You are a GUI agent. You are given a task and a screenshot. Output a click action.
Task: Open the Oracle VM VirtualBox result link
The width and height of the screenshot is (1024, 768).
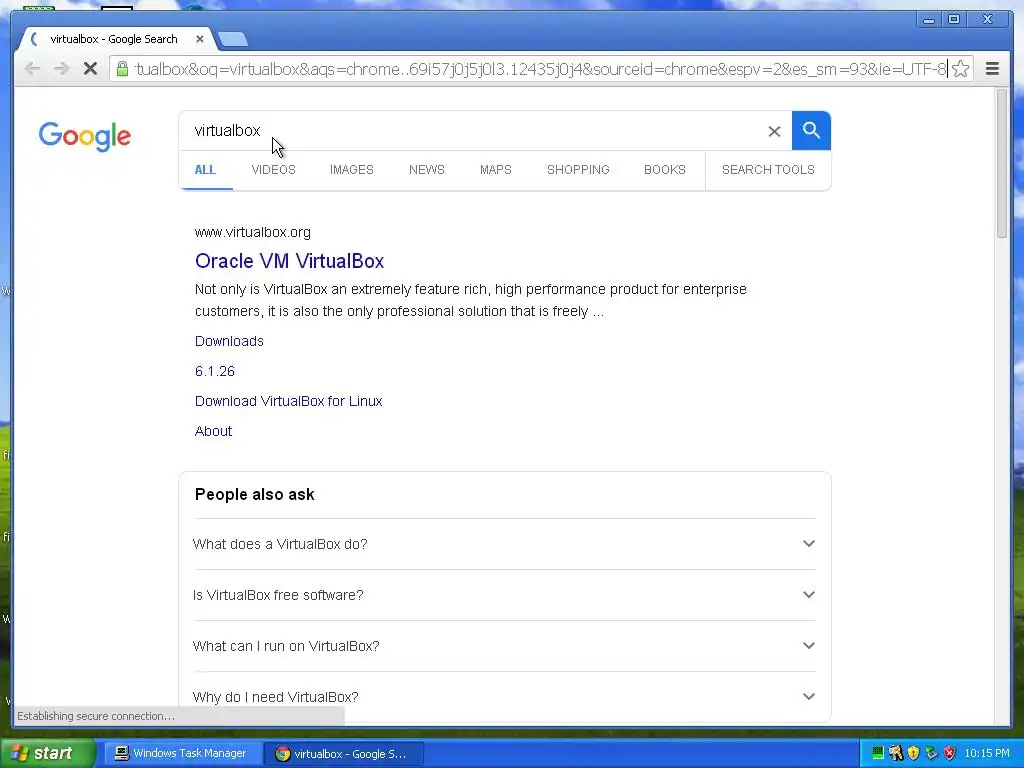pyautogui.click(x=289, y=261)
